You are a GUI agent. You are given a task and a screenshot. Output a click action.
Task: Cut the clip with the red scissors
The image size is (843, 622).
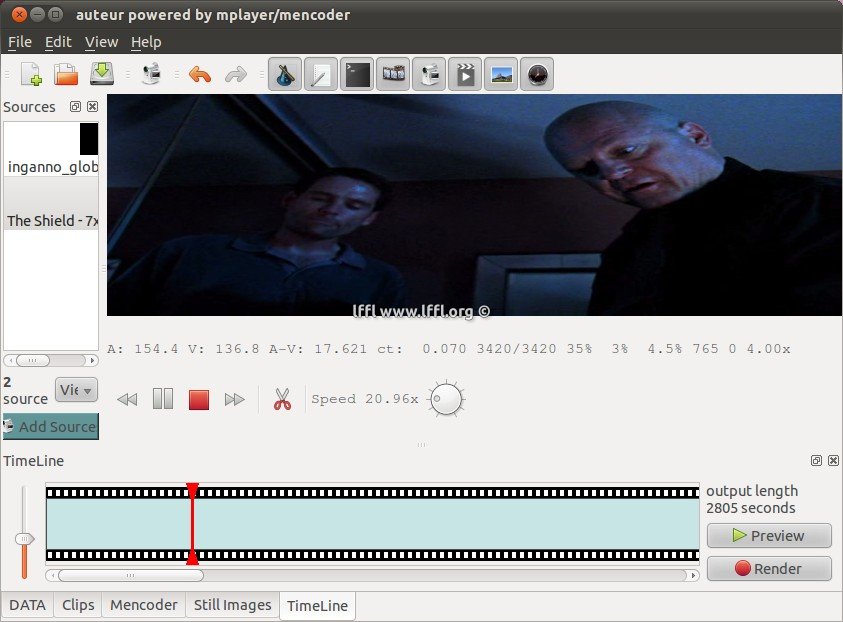pyautogui.click(x=282, y=399)
